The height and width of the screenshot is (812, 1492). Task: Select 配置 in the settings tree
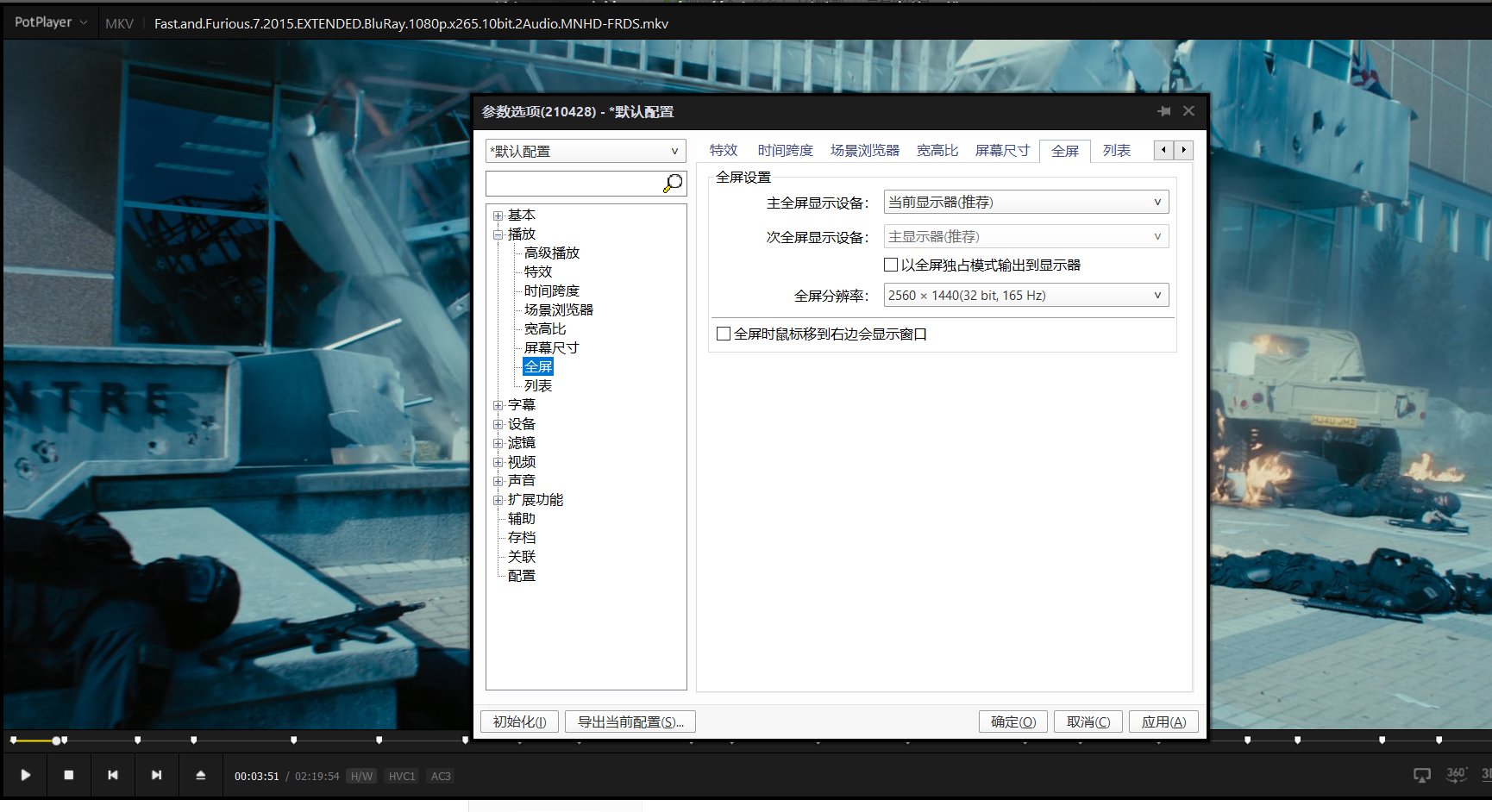522,575
